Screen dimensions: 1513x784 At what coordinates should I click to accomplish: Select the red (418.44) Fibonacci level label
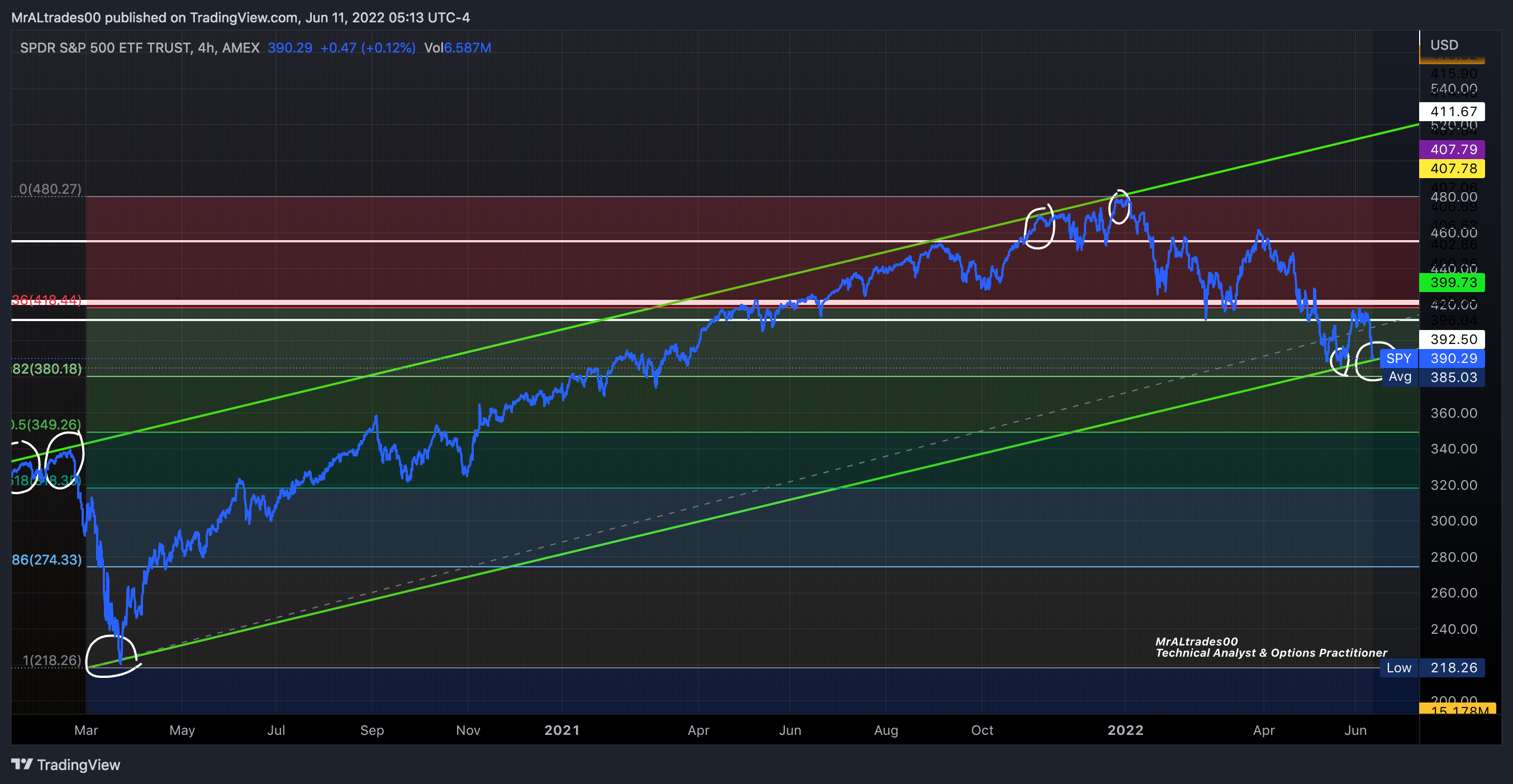[x=46, y=300]
